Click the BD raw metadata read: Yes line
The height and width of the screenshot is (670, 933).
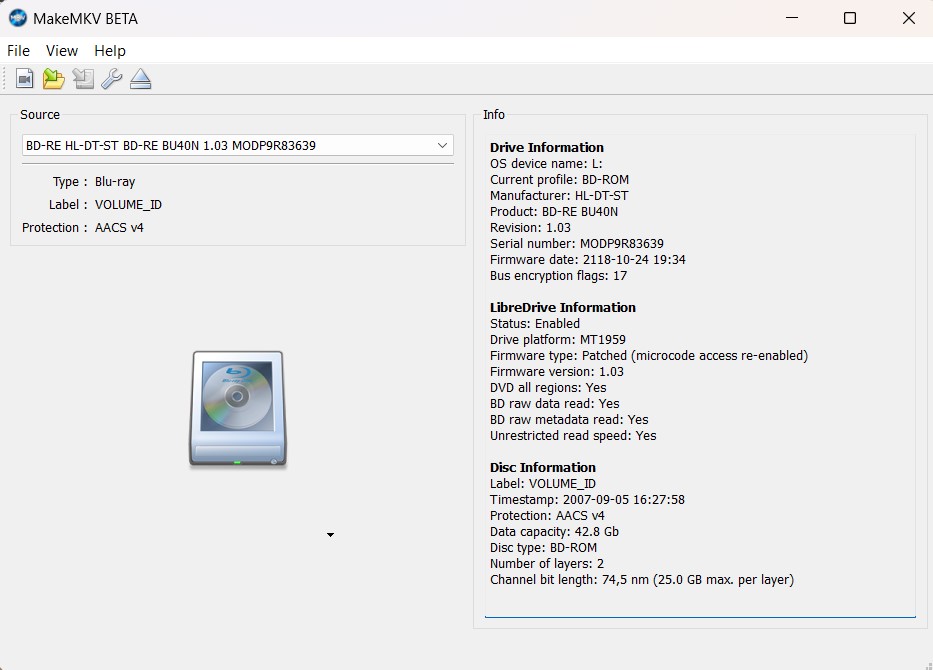coord(569,420)
